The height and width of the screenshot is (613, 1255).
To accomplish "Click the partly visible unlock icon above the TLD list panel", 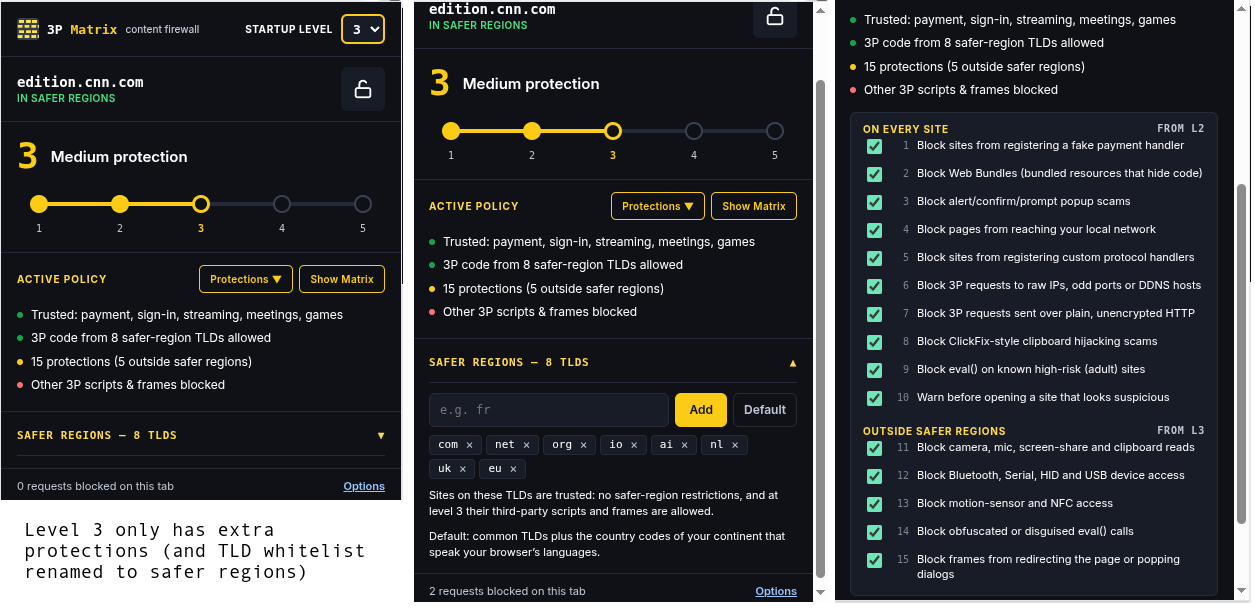I will pos(775,18).
